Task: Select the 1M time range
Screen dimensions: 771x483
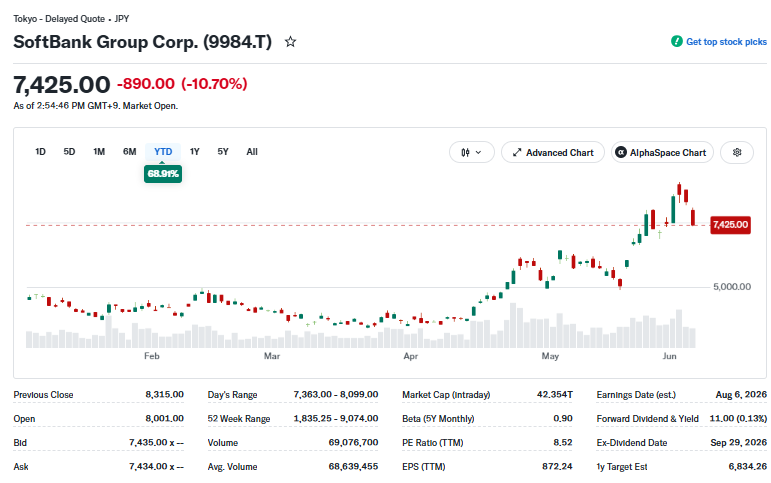Action: point(99,151)
